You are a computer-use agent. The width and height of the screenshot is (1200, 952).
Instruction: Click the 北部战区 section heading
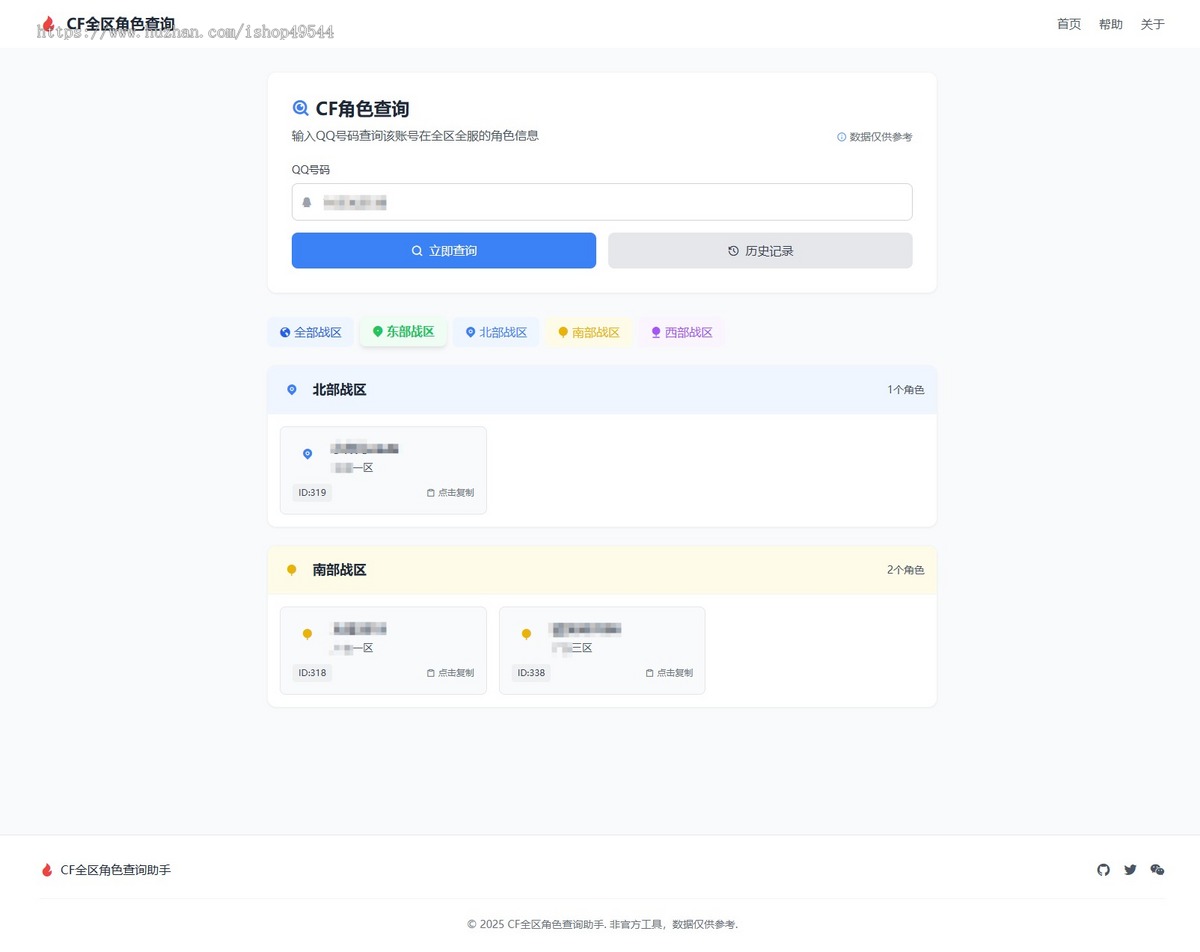click(340, 390)
